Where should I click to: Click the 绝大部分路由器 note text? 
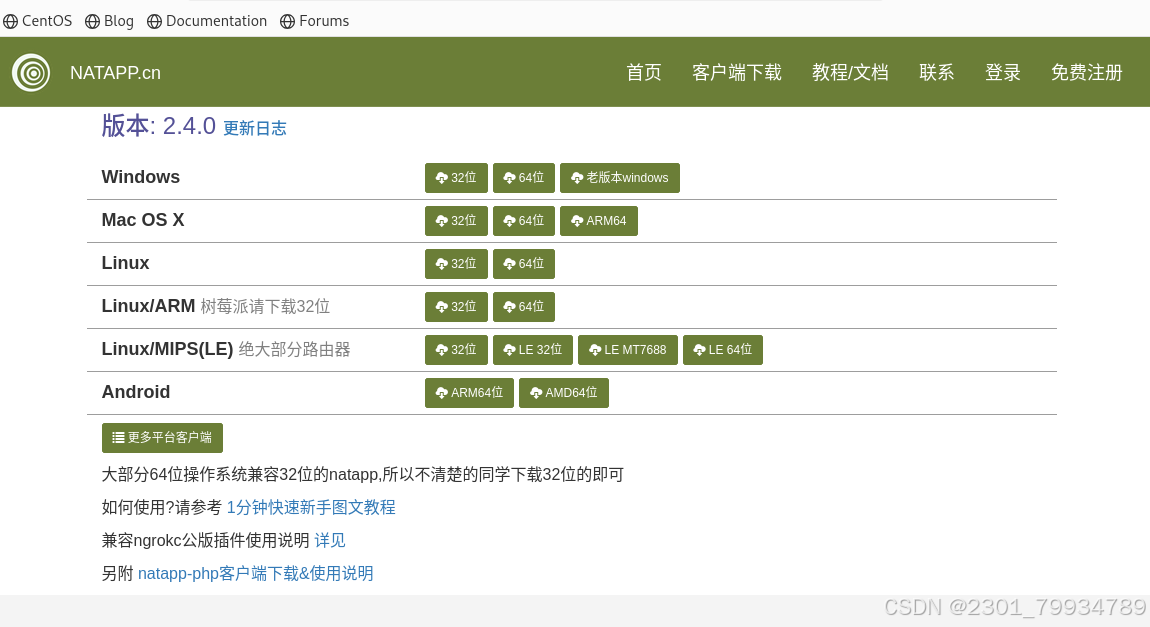[295, 350]
